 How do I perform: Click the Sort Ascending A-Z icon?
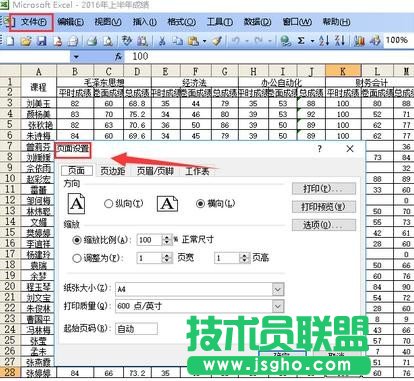[324, 41]
